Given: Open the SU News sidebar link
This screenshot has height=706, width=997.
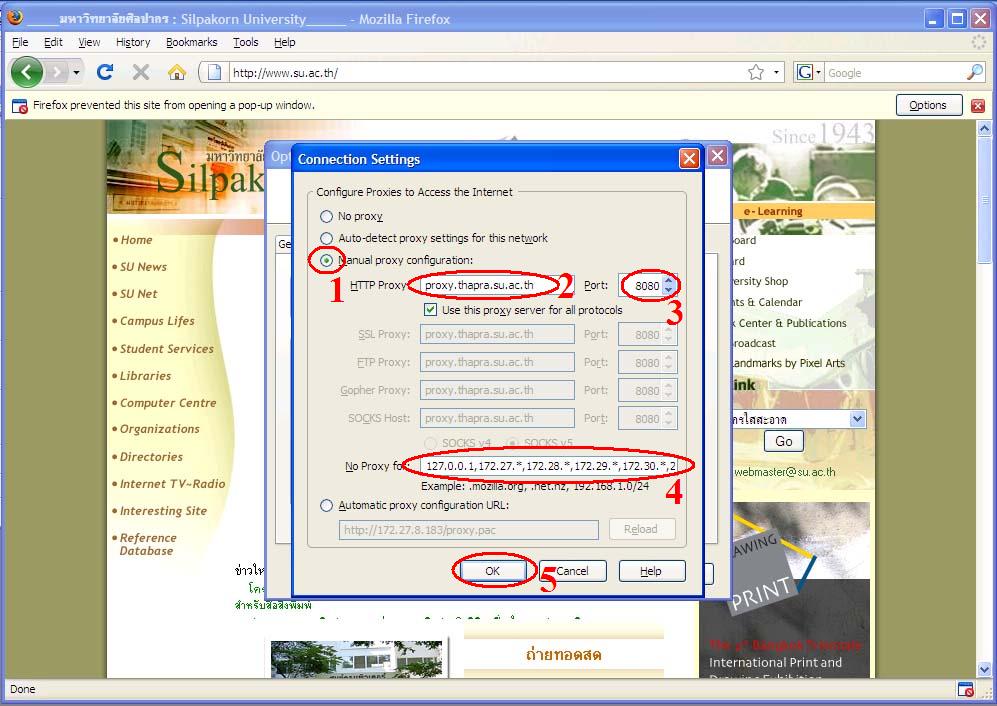Looking at the screenshot, I should (x=144, y=267).
